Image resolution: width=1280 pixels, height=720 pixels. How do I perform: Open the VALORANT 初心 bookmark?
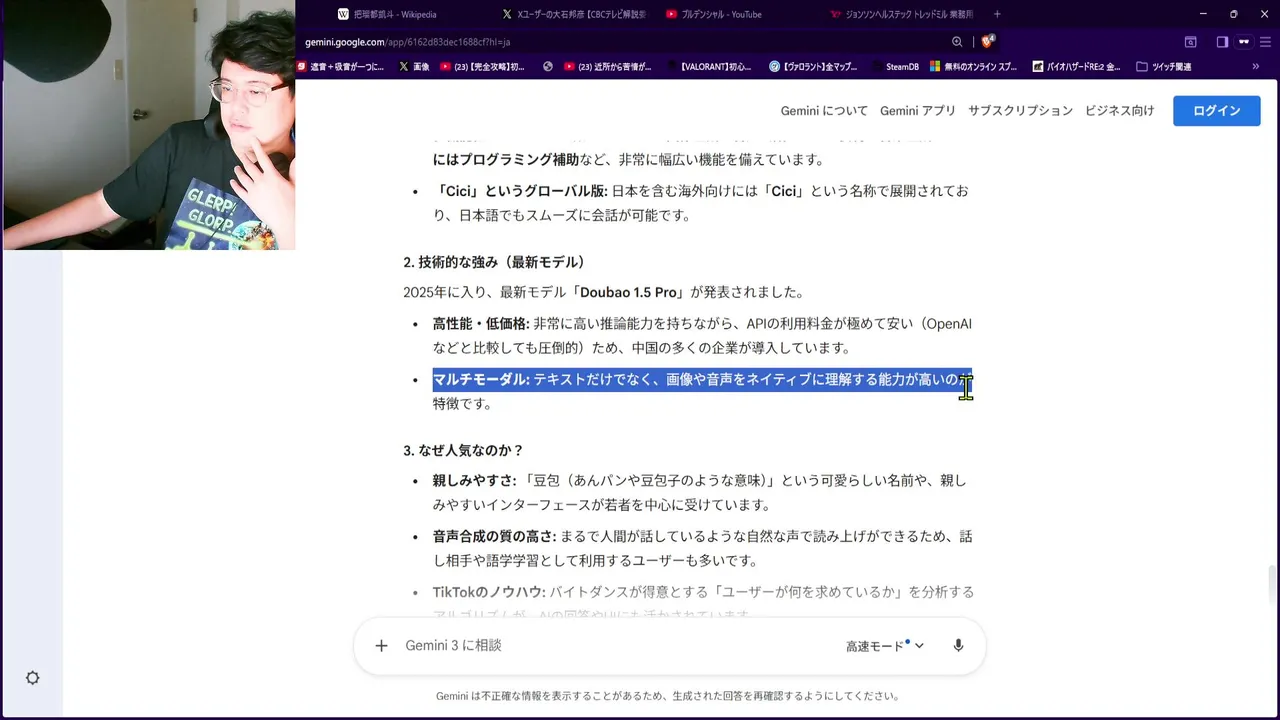click(x=708, y=67)
